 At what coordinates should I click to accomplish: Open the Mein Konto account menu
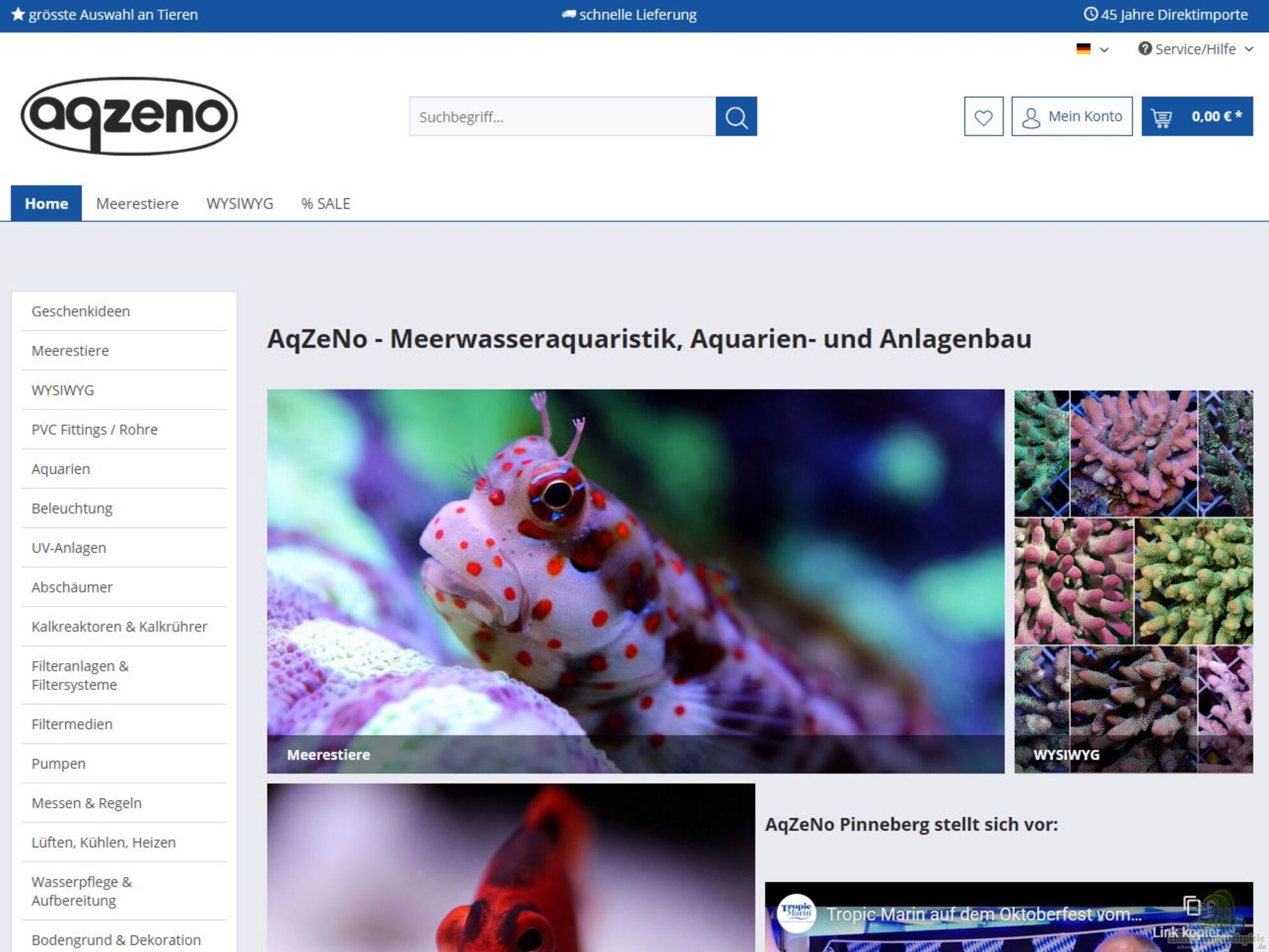[x=1072, y=117]
